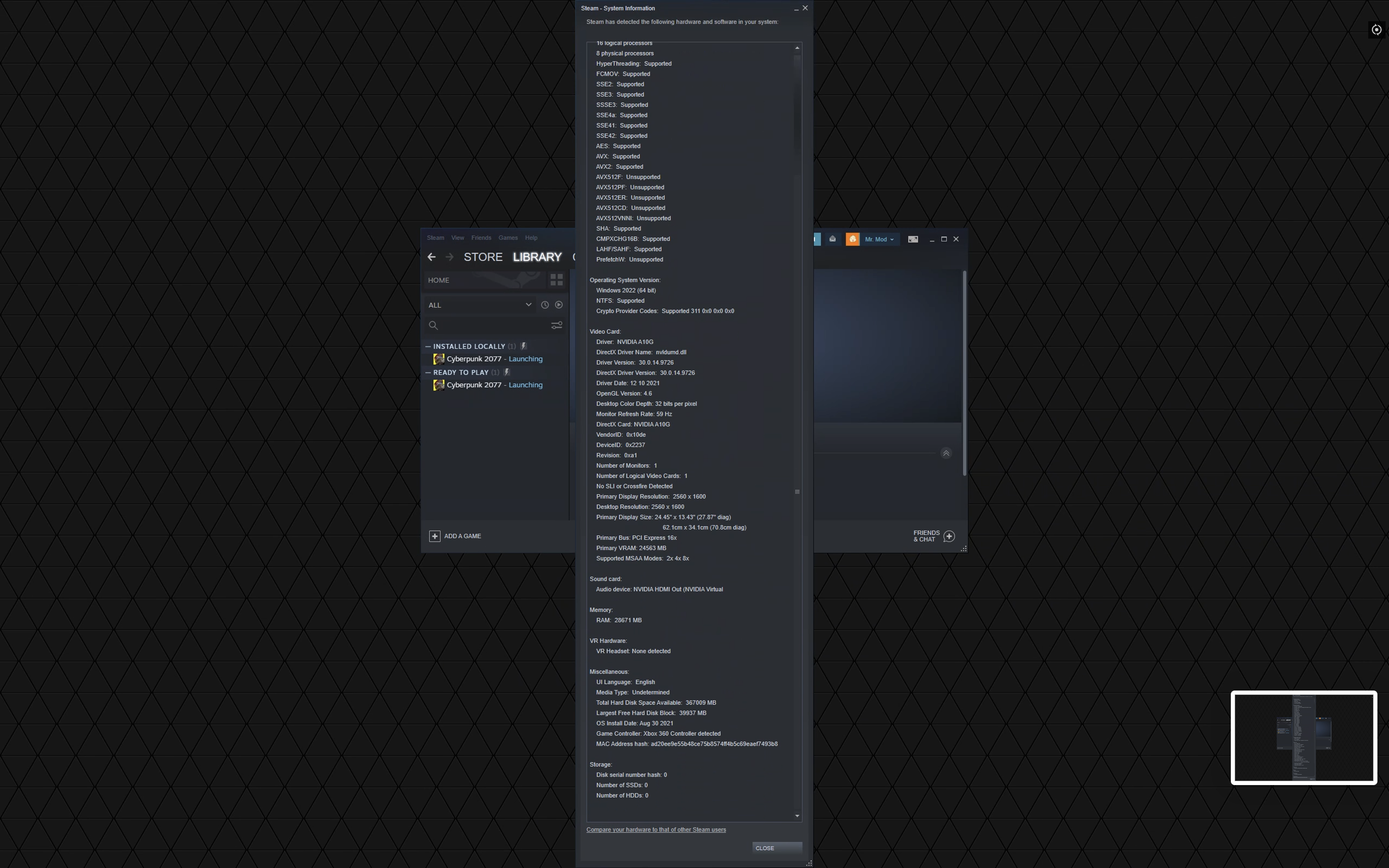Image resolution: width=1389 pixels, height=868 pixels.
Task: Maximize the Steam library window
Action: [944, 239]
